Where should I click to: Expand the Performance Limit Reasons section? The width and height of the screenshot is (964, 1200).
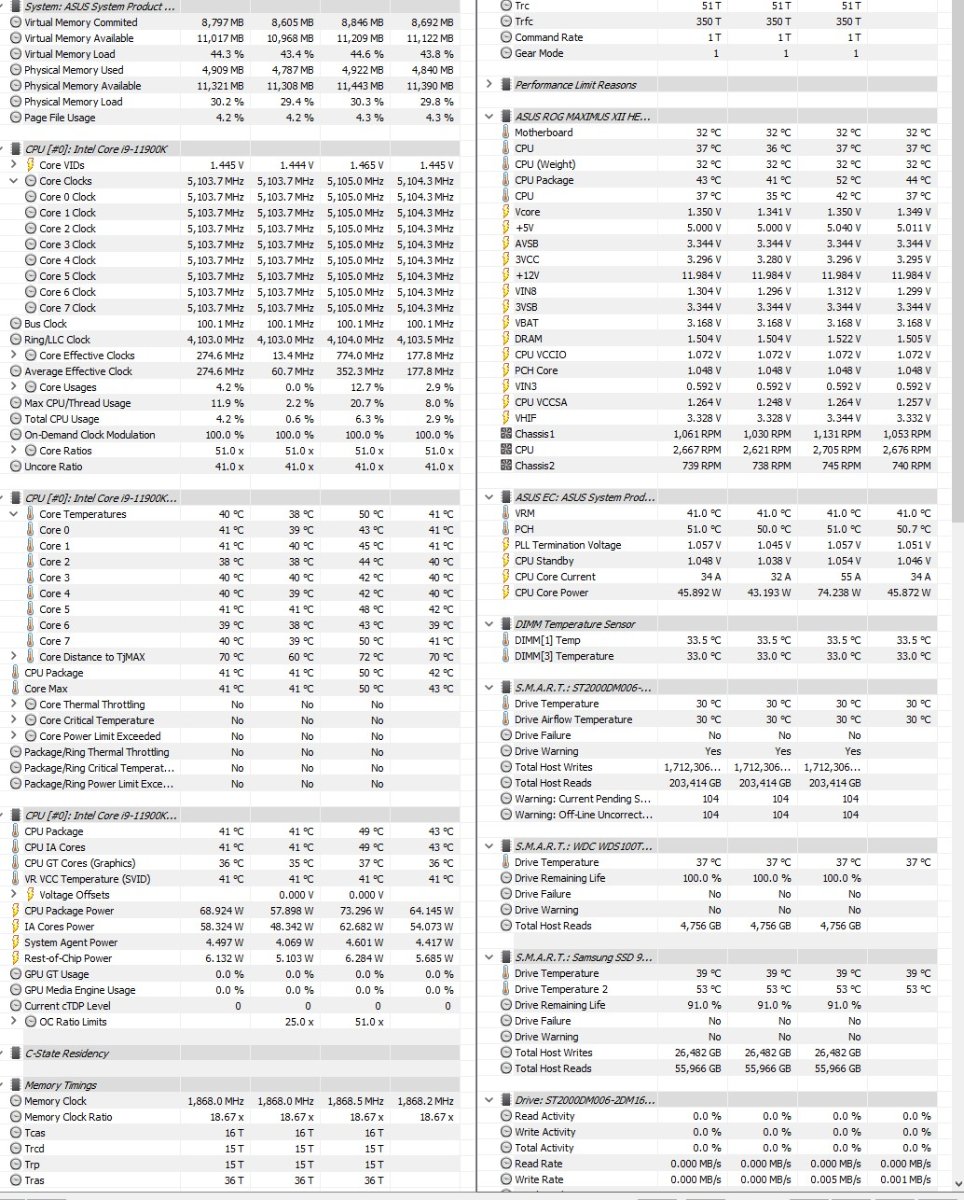(489, 85)
